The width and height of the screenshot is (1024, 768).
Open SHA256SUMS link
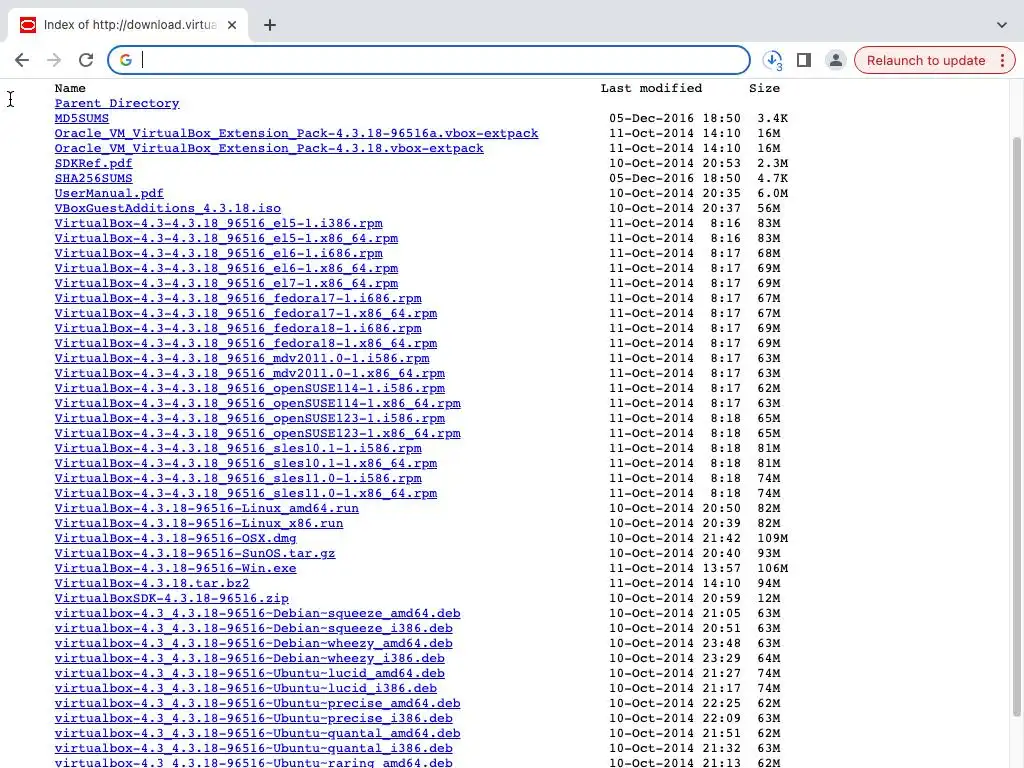[93, 178]
